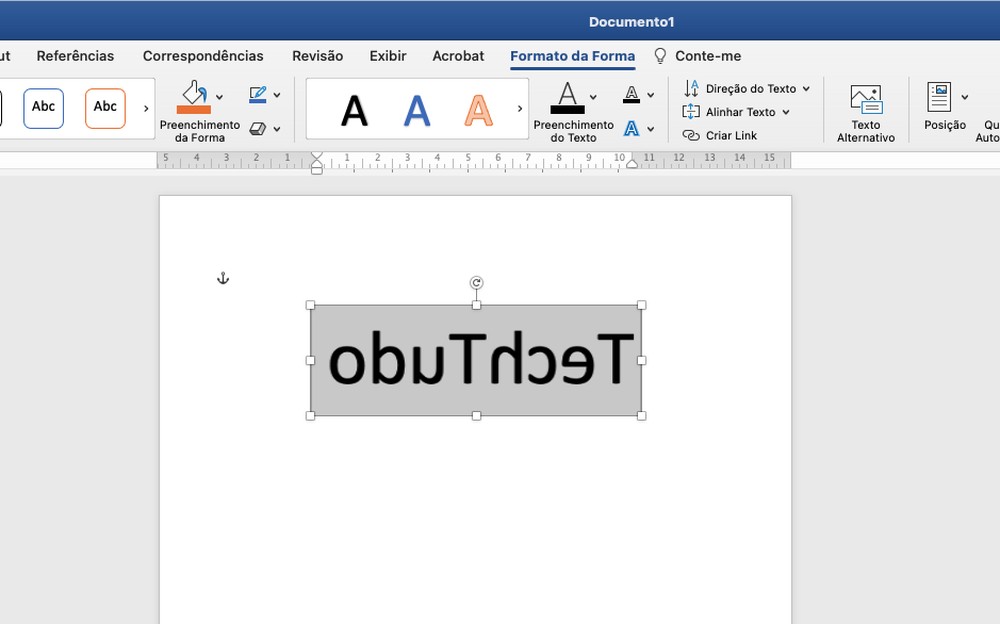Select the Exibir tab
This screenshot has width=1000, height=624.
pyautogui.click(x=388, y=56)
